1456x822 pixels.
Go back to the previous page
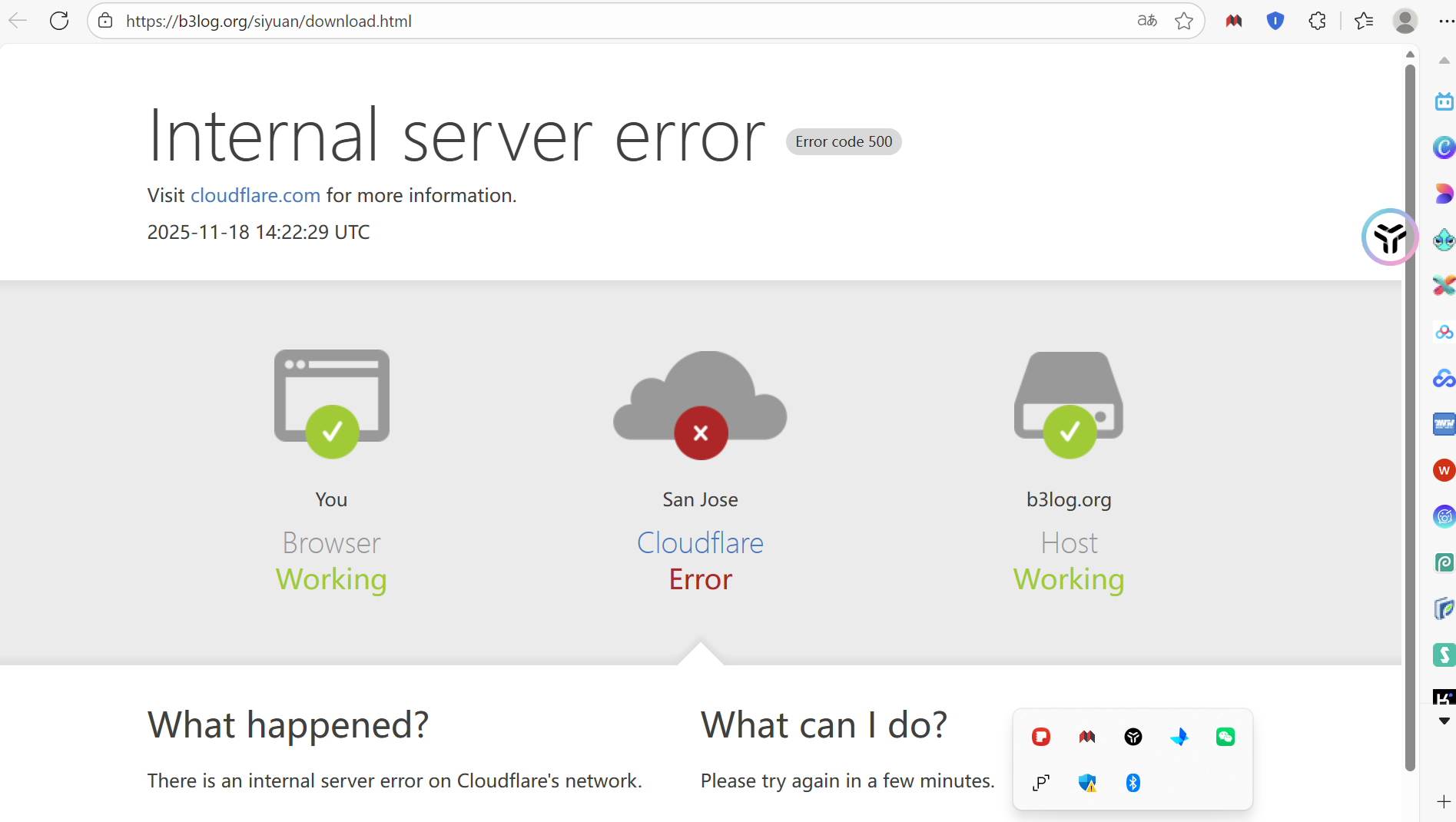tap(18, 21)
